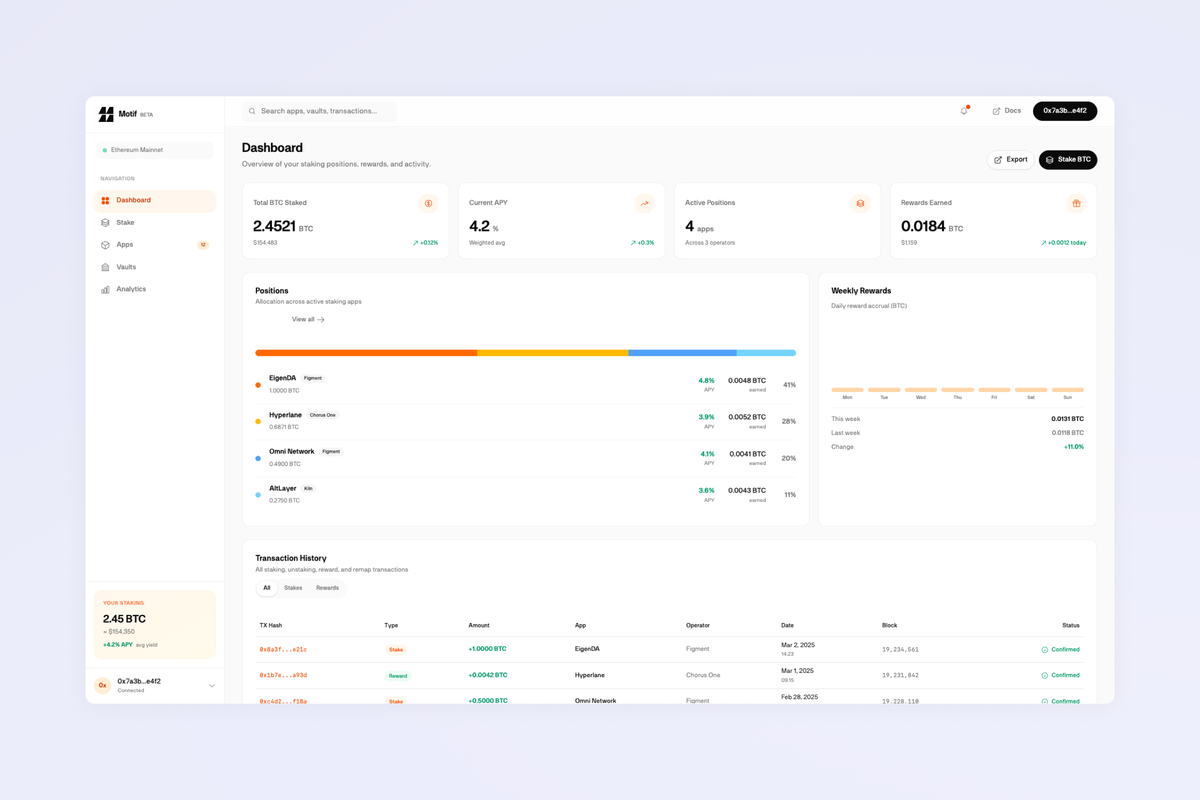Click the positions allocation bar

[525, 352]
